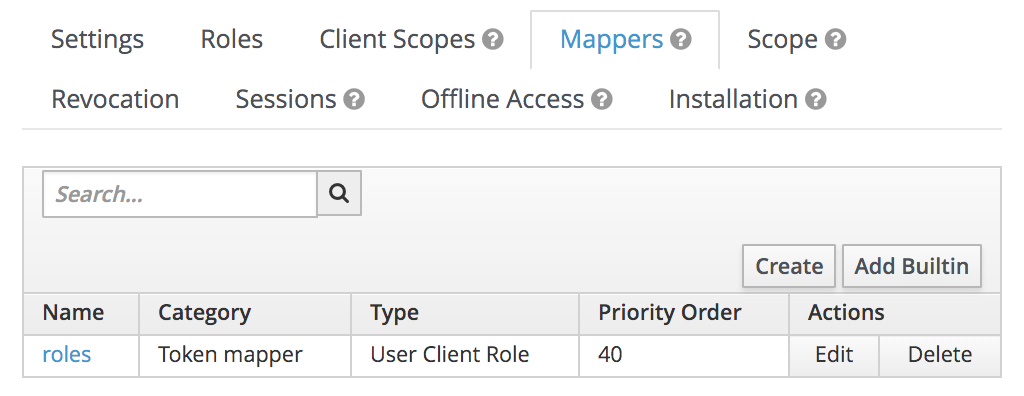This screenshot has height=396, width=1024.
Task: Go to the Scope tab
Action: tap(782, 40)
